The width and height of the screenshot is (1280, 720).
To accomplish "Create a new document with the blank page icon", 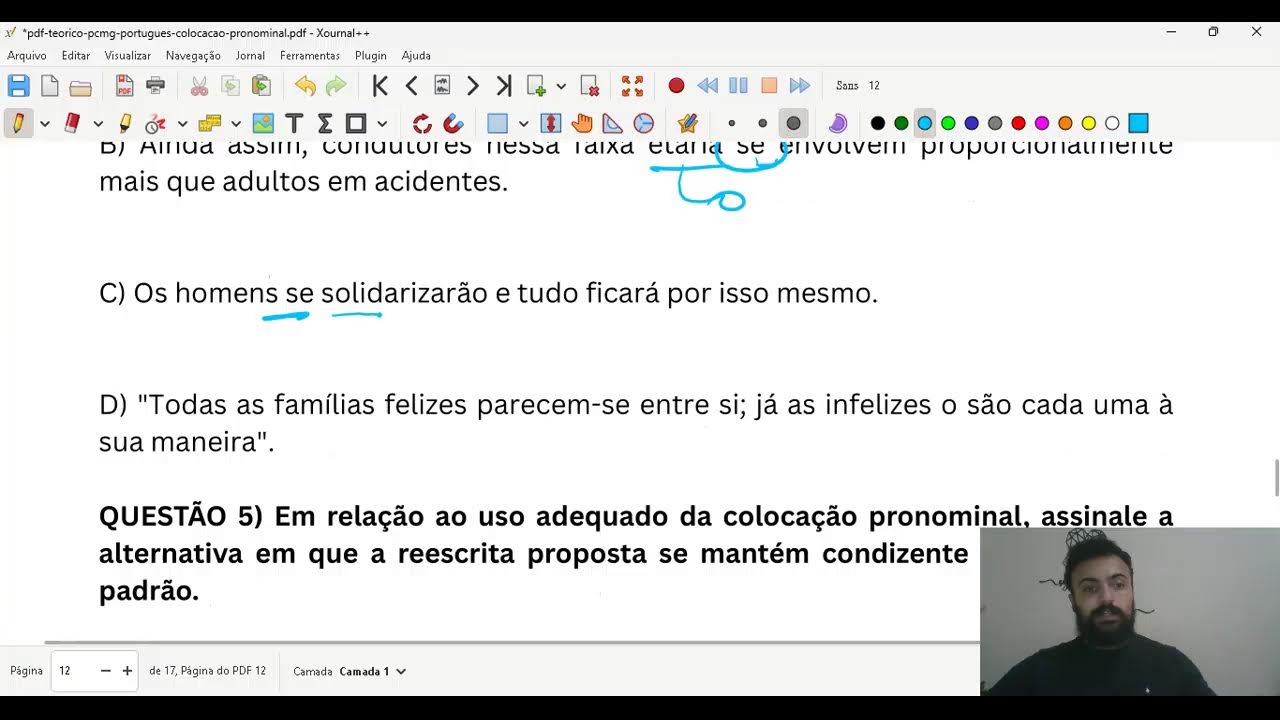I will tap(49, 86).
